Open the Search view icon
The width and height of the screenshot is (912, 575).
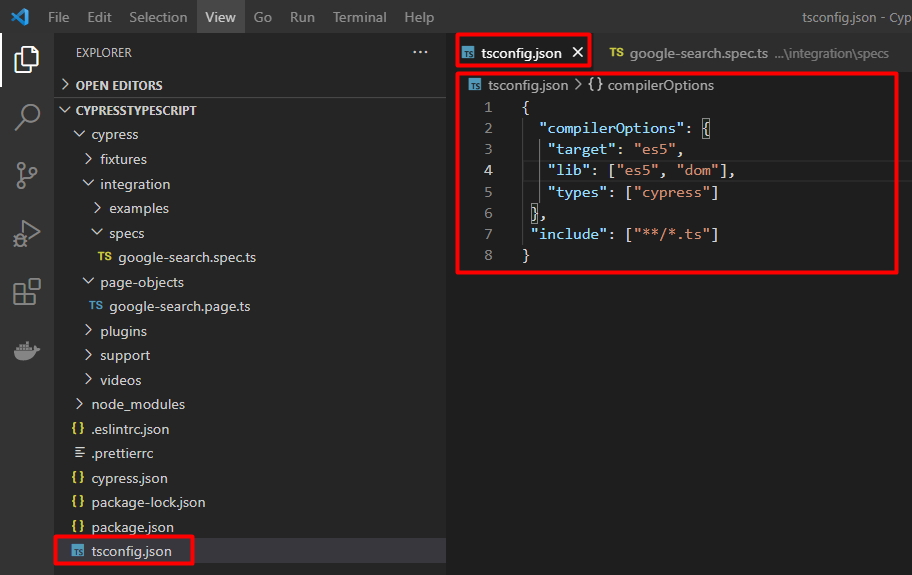point(27,117)
